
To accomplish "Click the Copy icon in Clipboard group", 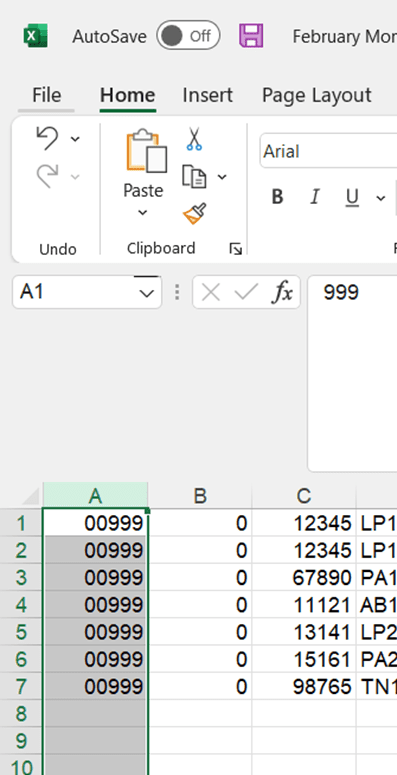I will pos(194,176).
